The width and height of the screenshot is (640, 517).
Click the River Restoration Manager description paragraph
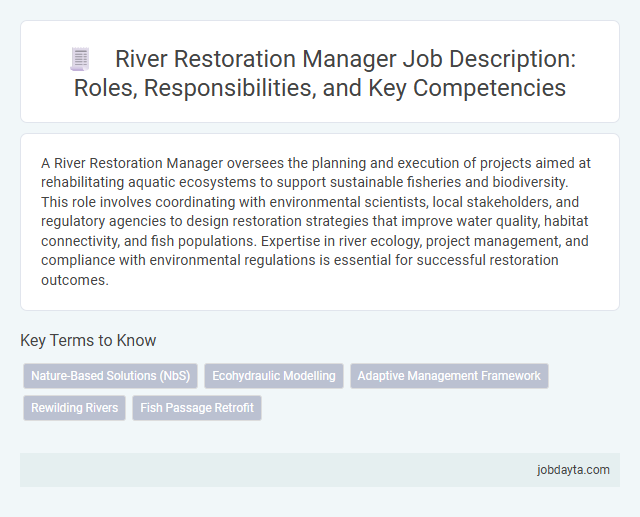(x=315, y=221)
